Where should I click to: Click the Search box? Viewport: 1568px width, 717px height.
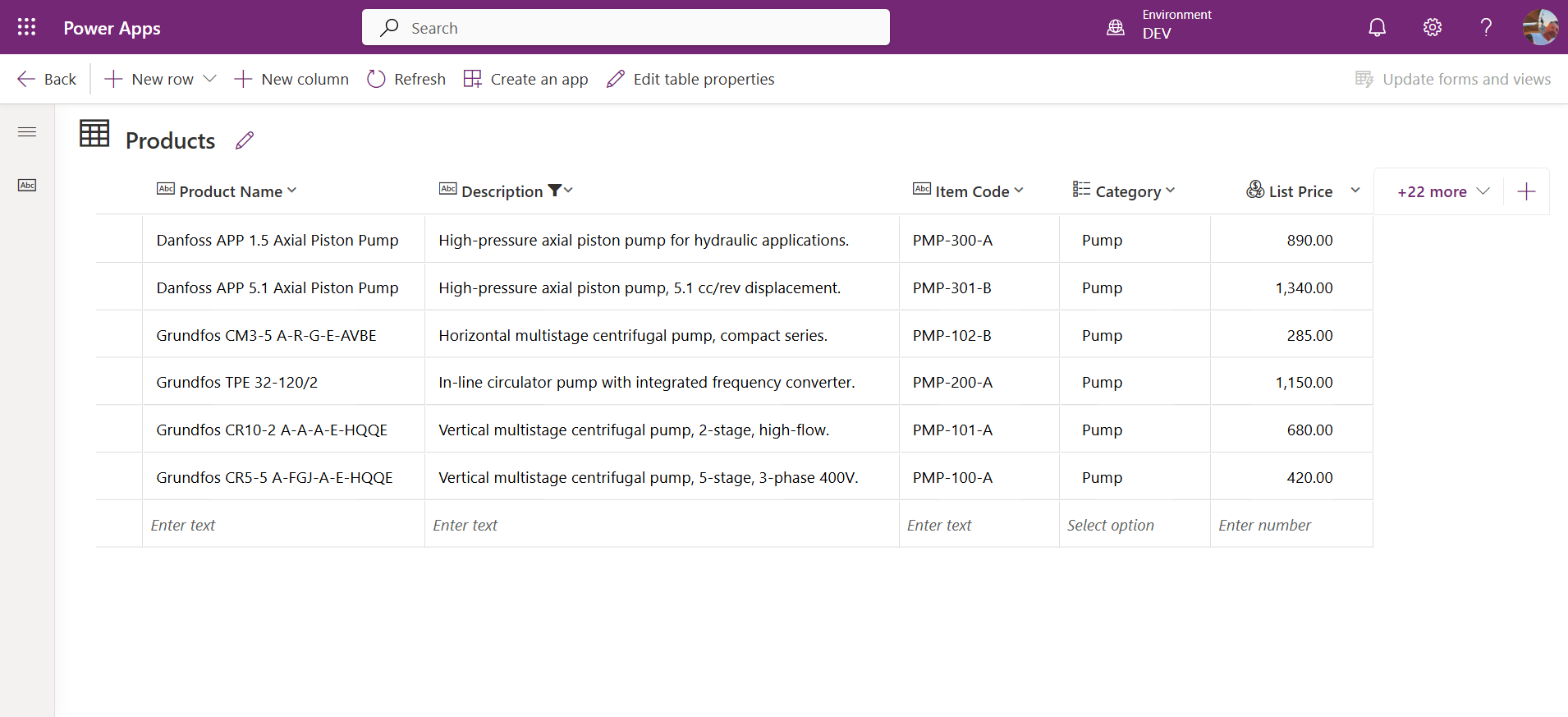(x=626, y=27)
